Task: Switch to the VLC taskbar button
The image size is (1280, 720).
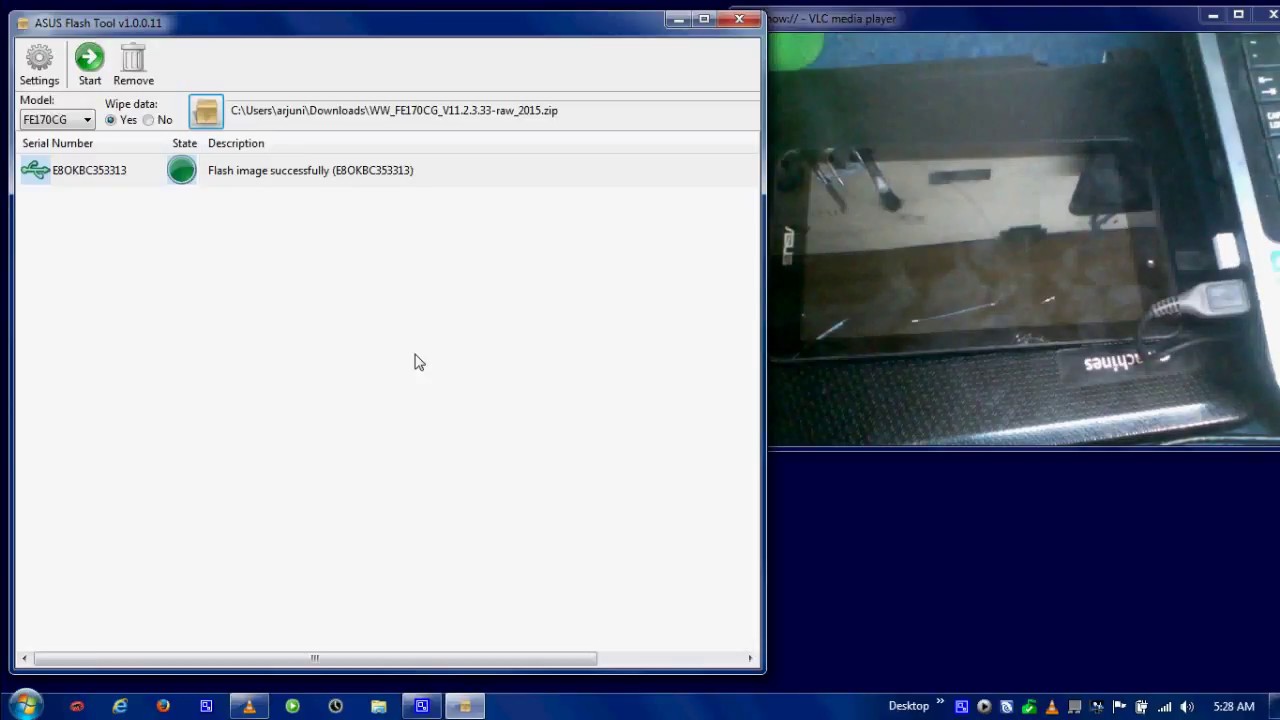Action: coord(249,706)
